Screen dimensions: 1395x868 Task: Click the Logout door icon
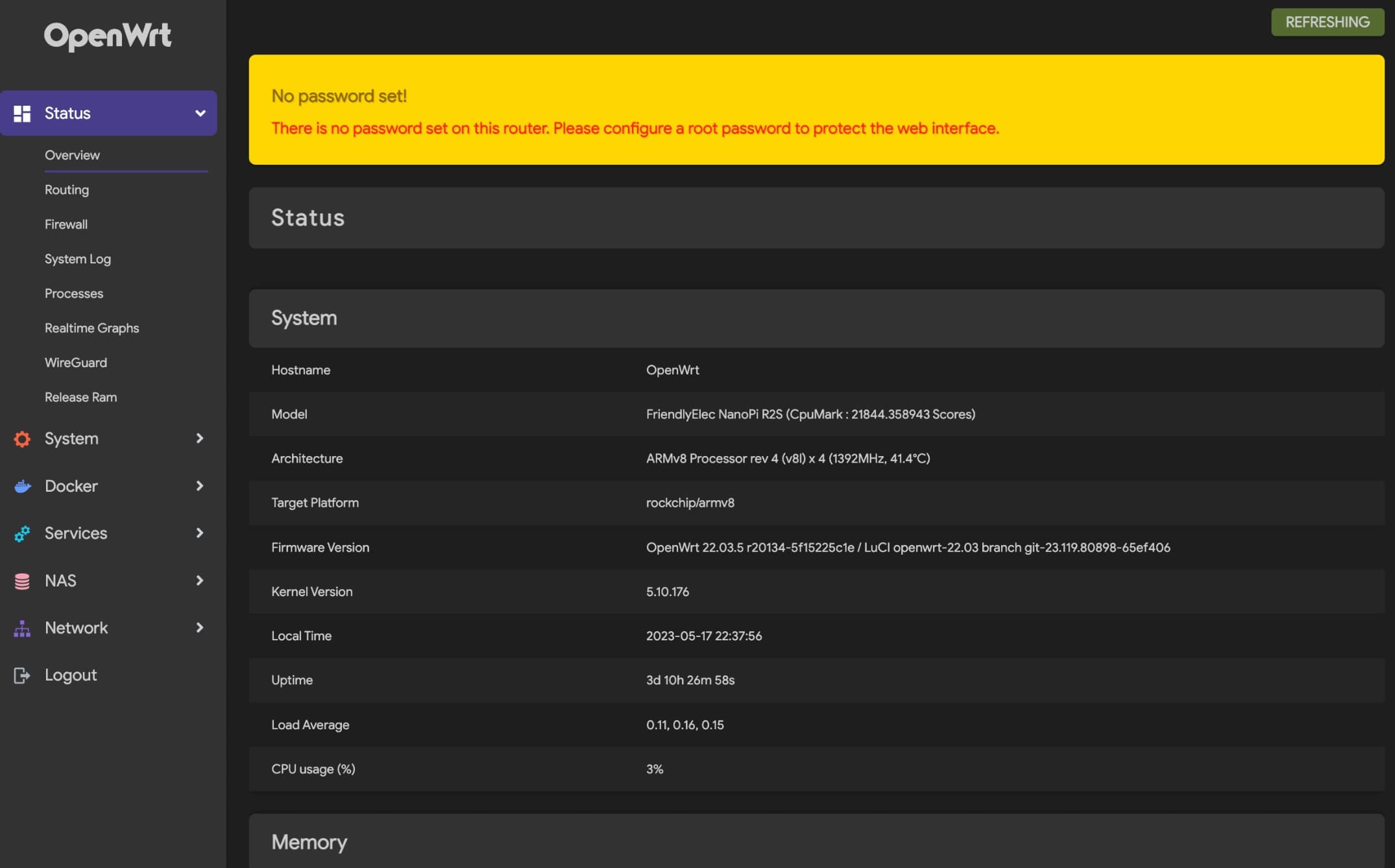click(x=22, y=675)
